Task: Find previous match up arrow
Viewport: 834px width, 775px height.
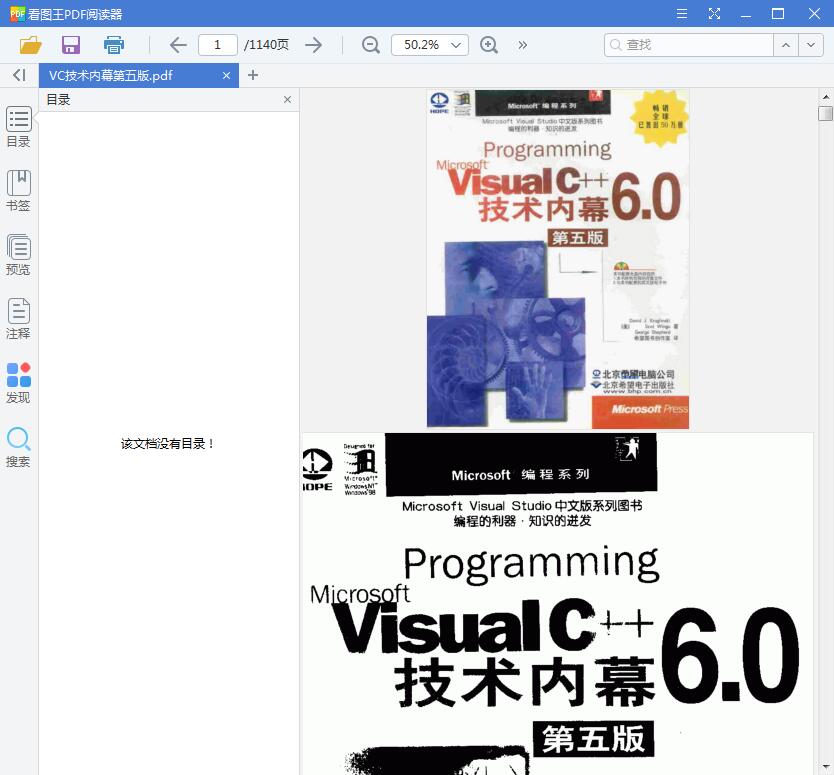Action: pos(786,45)
